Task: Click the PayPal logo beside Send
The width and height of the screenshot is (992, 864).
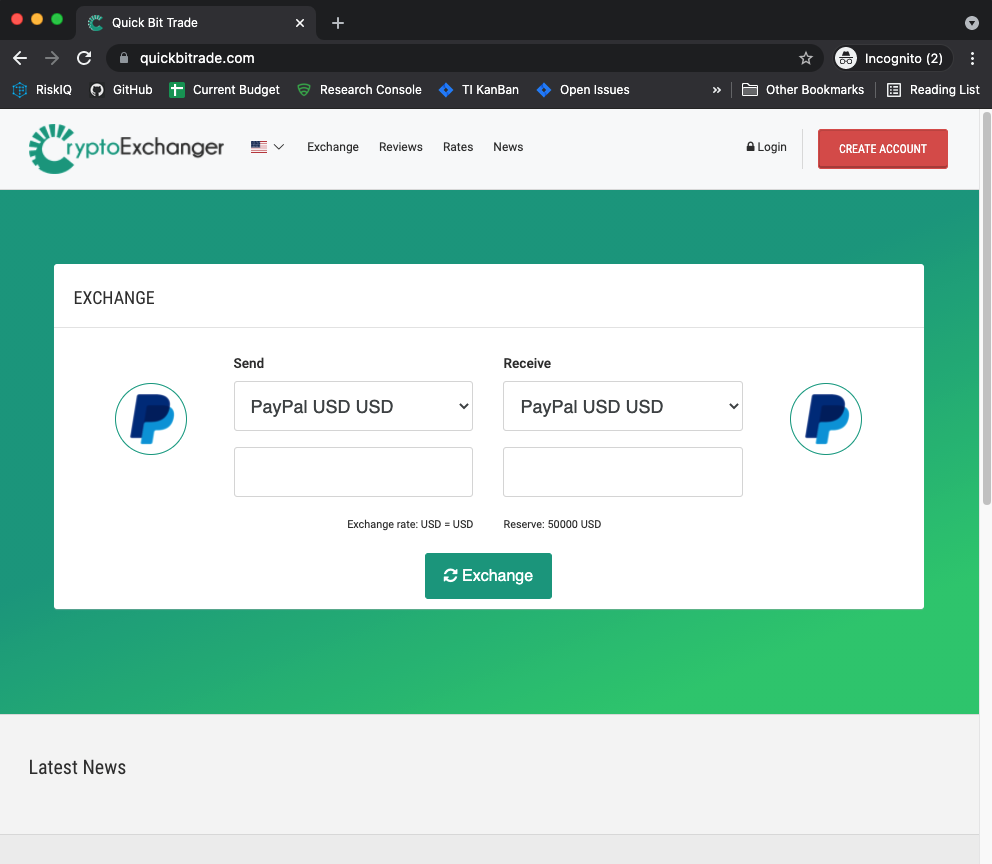Action: coord(151,419)
